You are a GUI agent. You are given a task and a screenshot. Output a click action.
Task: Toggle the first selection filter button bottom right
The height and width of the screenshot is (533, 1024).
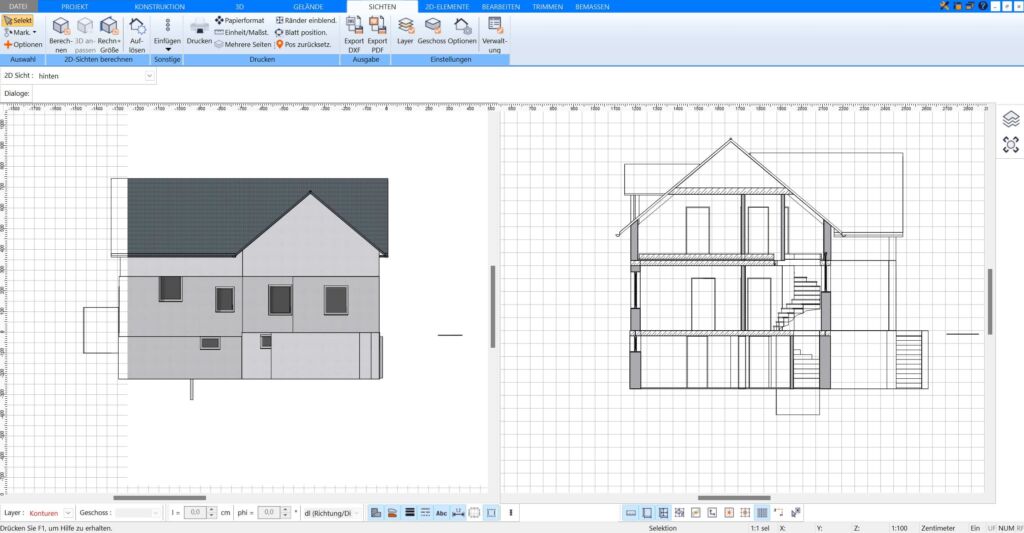(x=631, y=513)
